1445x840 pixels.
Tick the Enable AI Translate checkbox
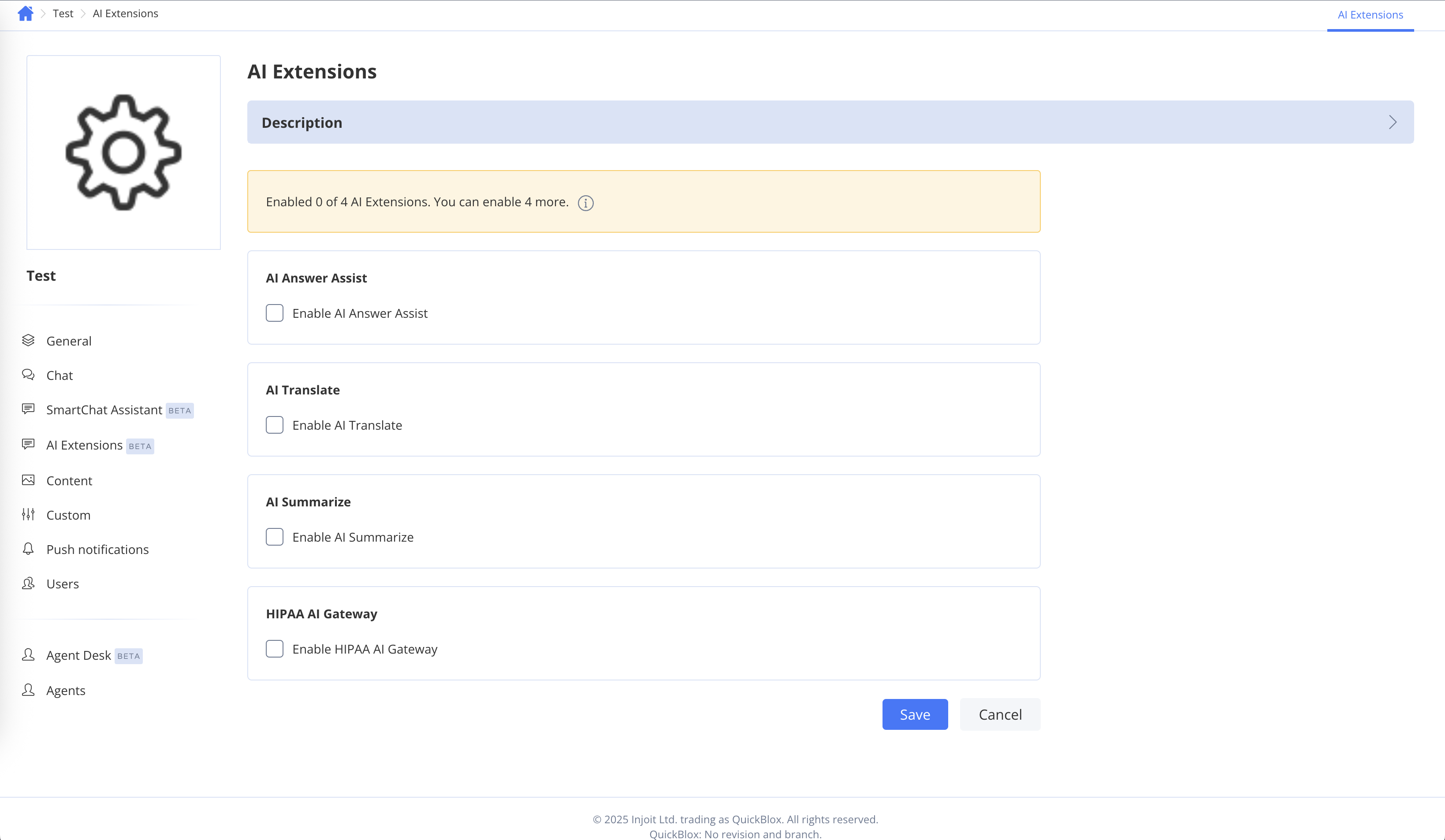click(275, 425)
